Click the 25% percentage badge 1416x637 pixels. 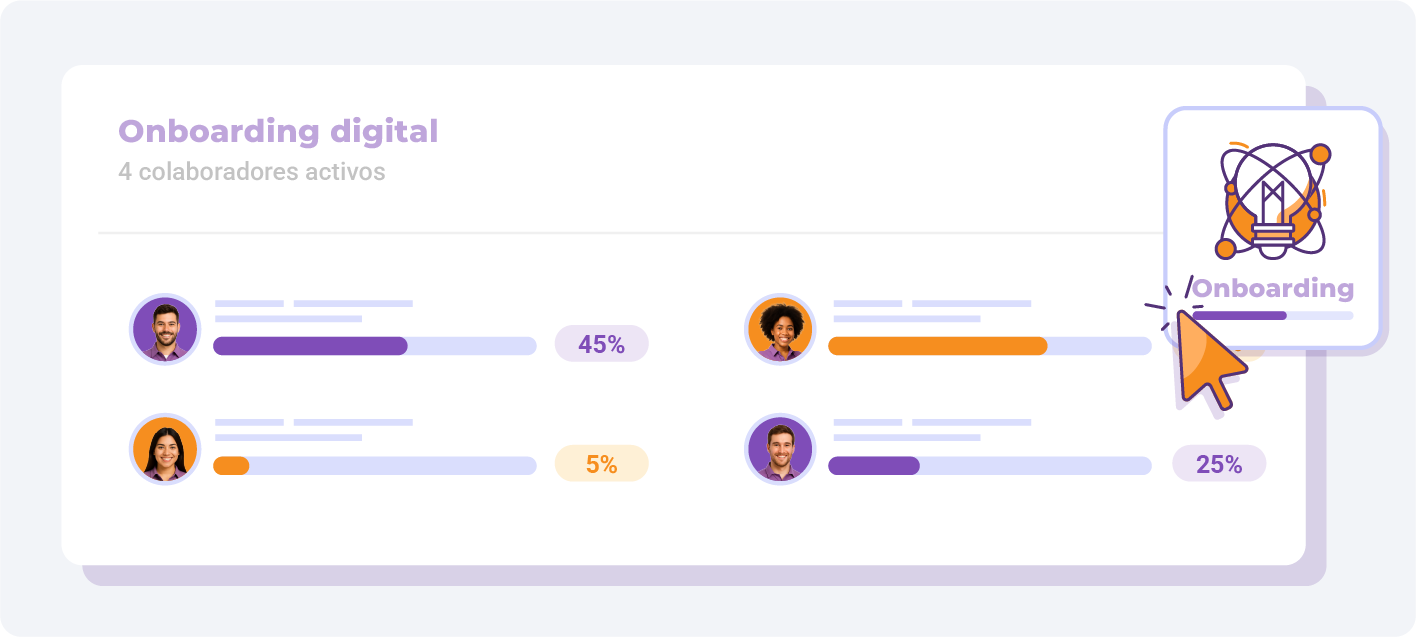point(1219,464)
